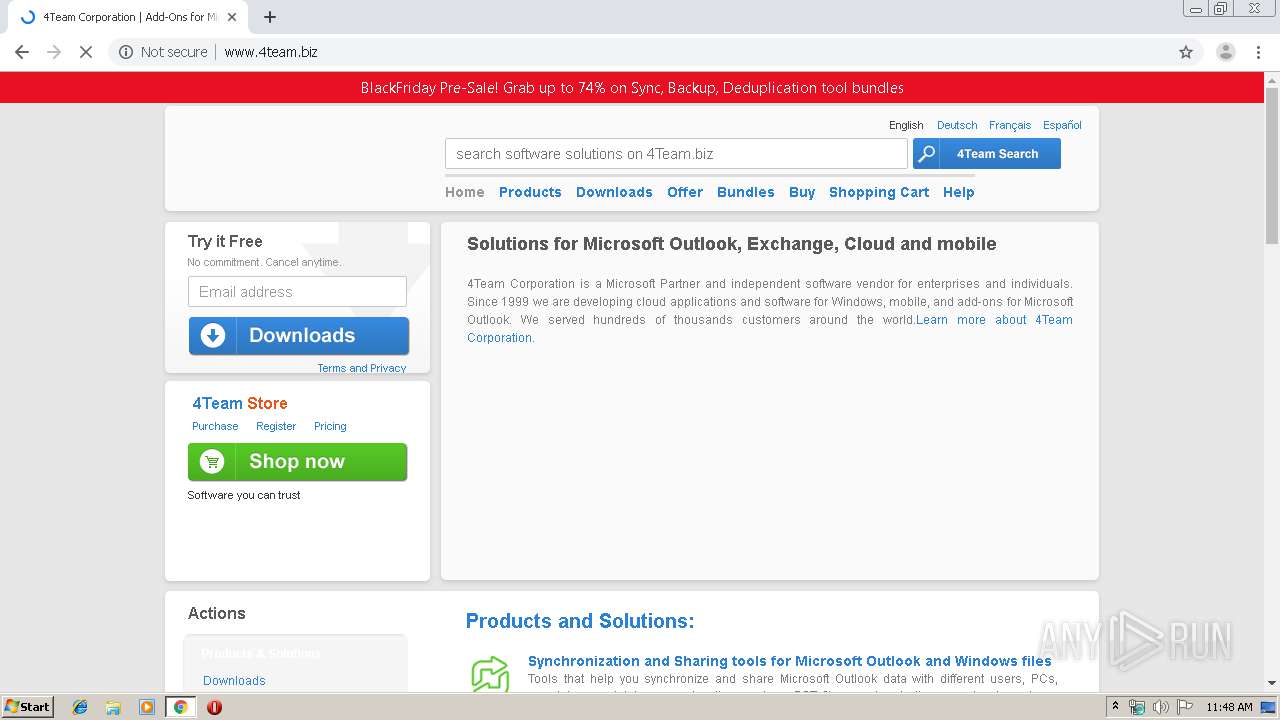Click the network tray icon
Image resolution: width=1280 pixels, height=720 pixels.
1137,707
